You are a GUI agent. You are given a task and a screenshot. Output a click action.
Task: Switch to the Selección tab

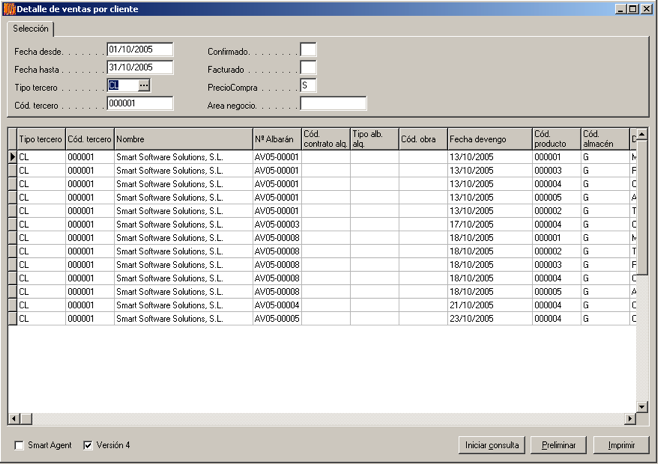click(x=31, y=29)
